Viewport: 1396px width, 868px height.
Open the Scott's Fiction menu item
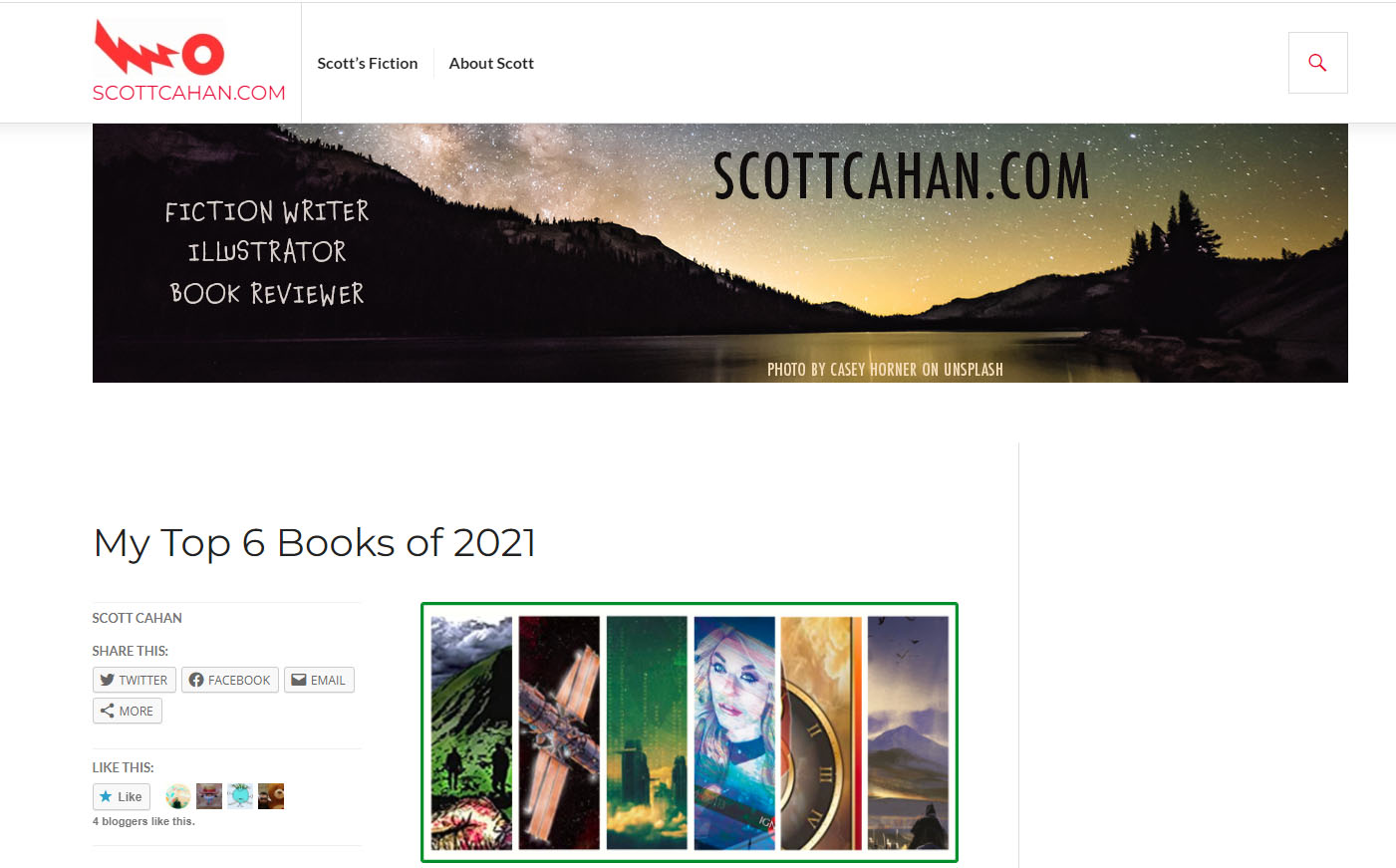(x=368, y=63)
